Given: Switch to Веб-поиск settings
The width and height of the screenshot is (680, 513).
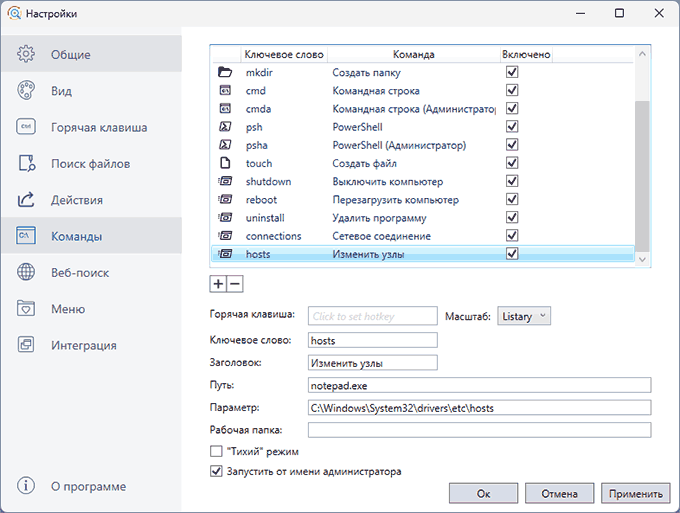Looking at the screenshot, I should [x=92, y=272].
